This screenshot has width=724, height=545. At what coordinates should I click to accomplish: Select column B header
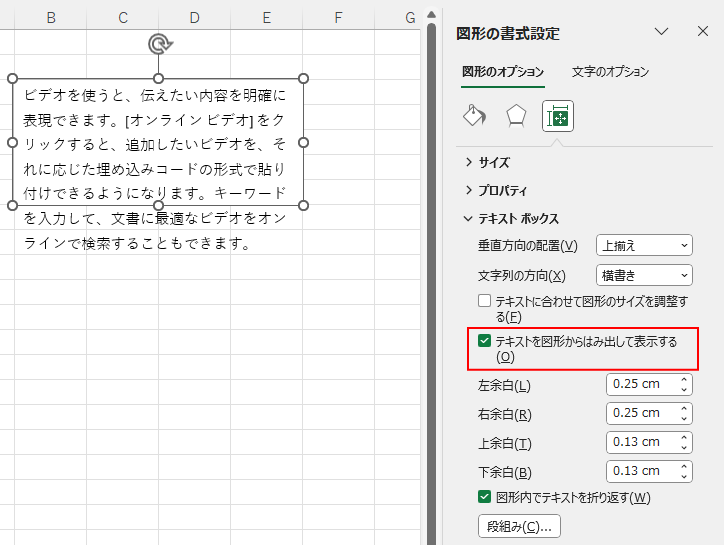(51, 18)
